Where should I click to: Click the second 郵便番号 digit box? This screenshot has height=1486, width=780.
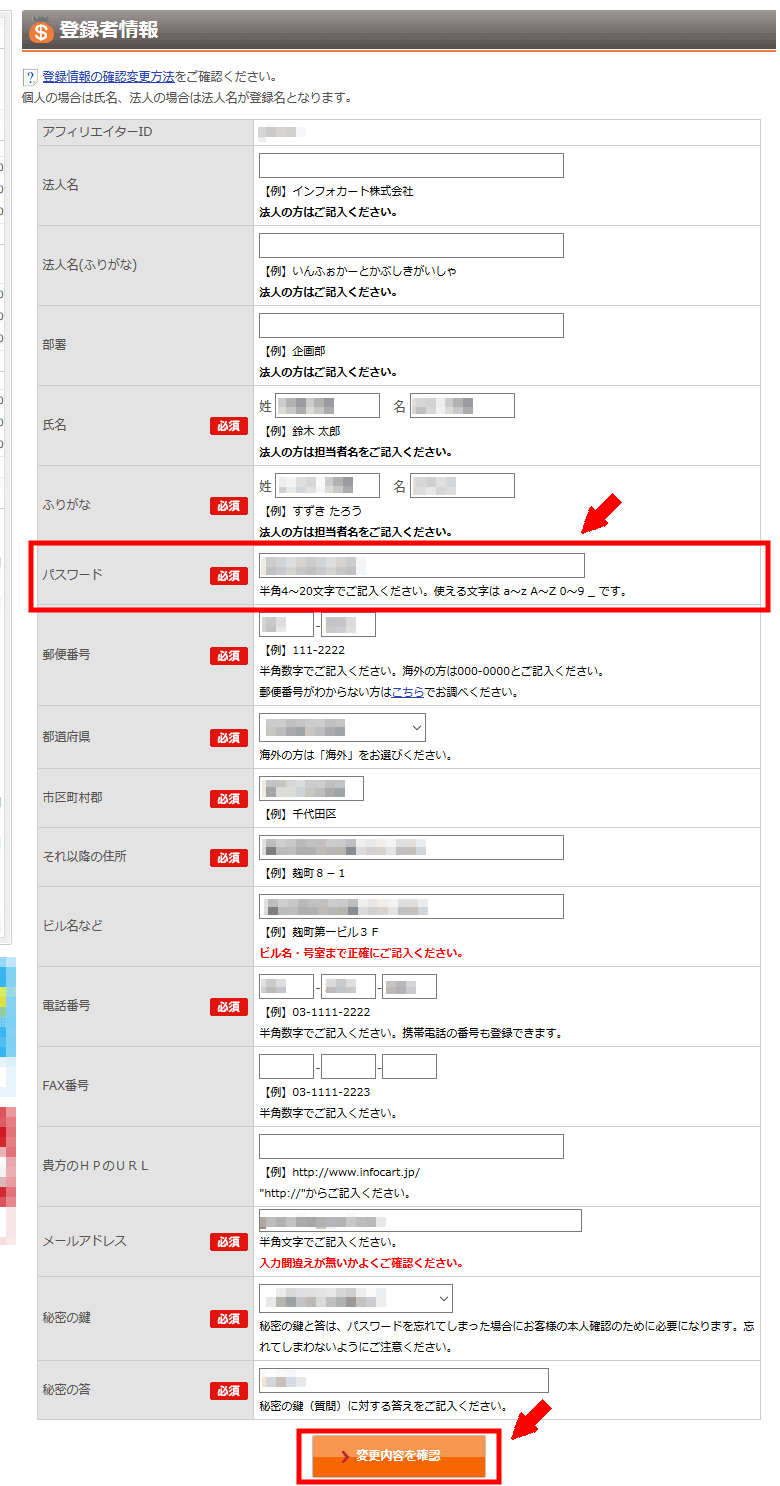coord(348,625)
